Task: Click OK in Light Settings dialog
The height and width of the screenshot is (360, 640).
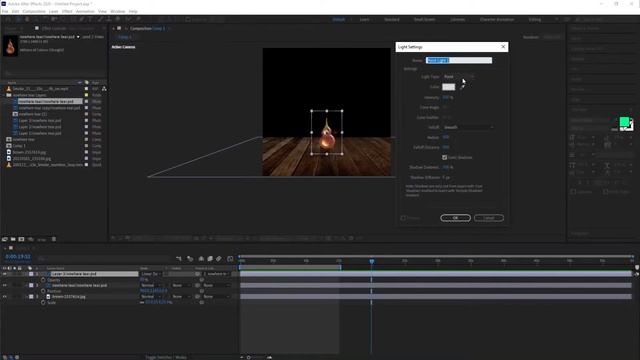Action: coord(456,218)
